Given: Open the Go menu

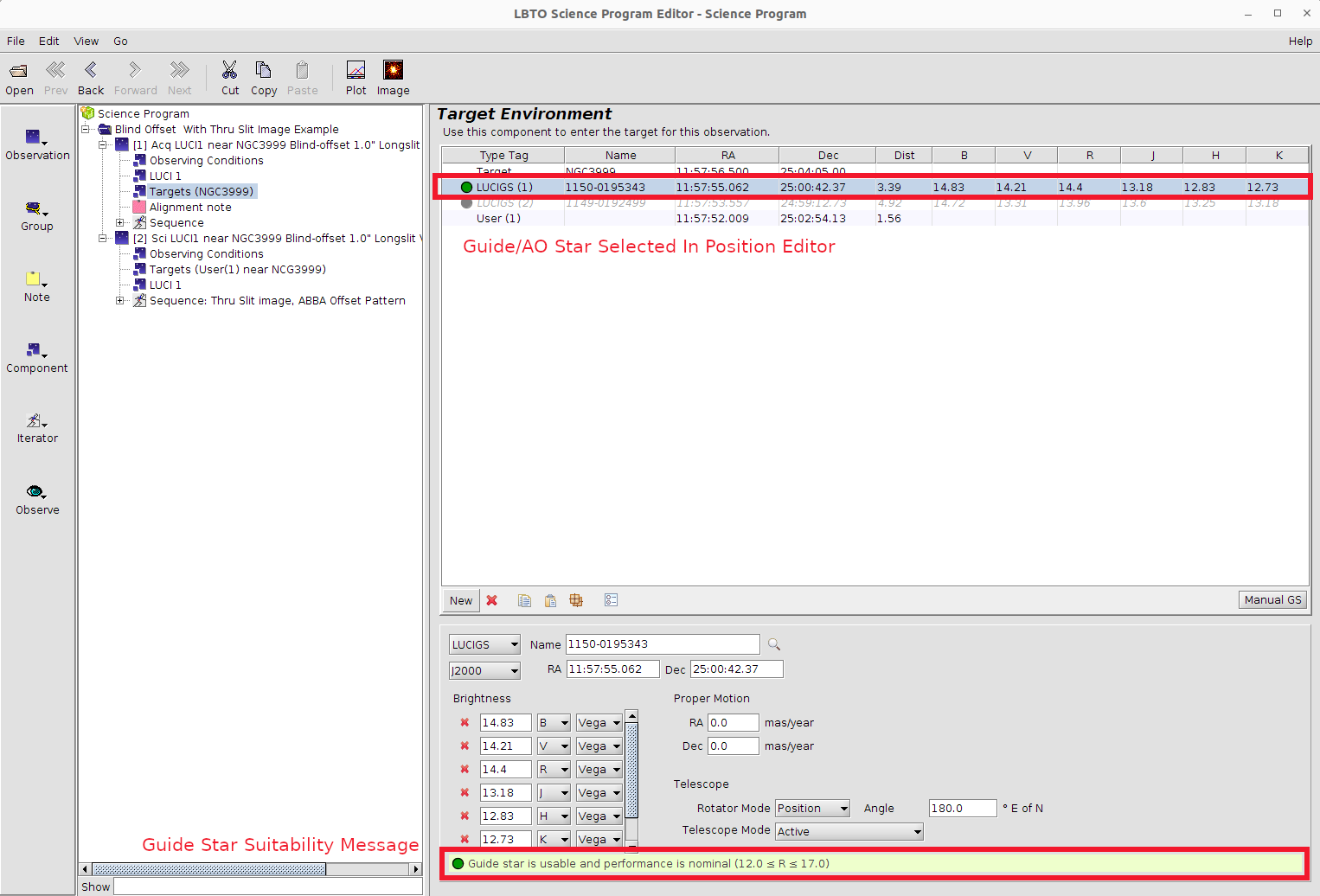Looking at the screenshot, I should (x=120, y=42).
